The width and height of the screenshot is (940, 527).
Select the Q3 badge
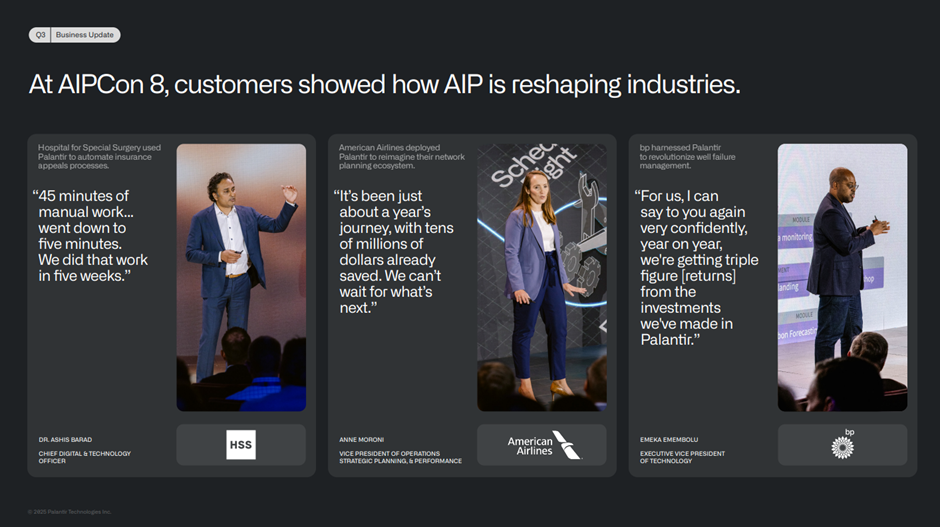point(40,35)
